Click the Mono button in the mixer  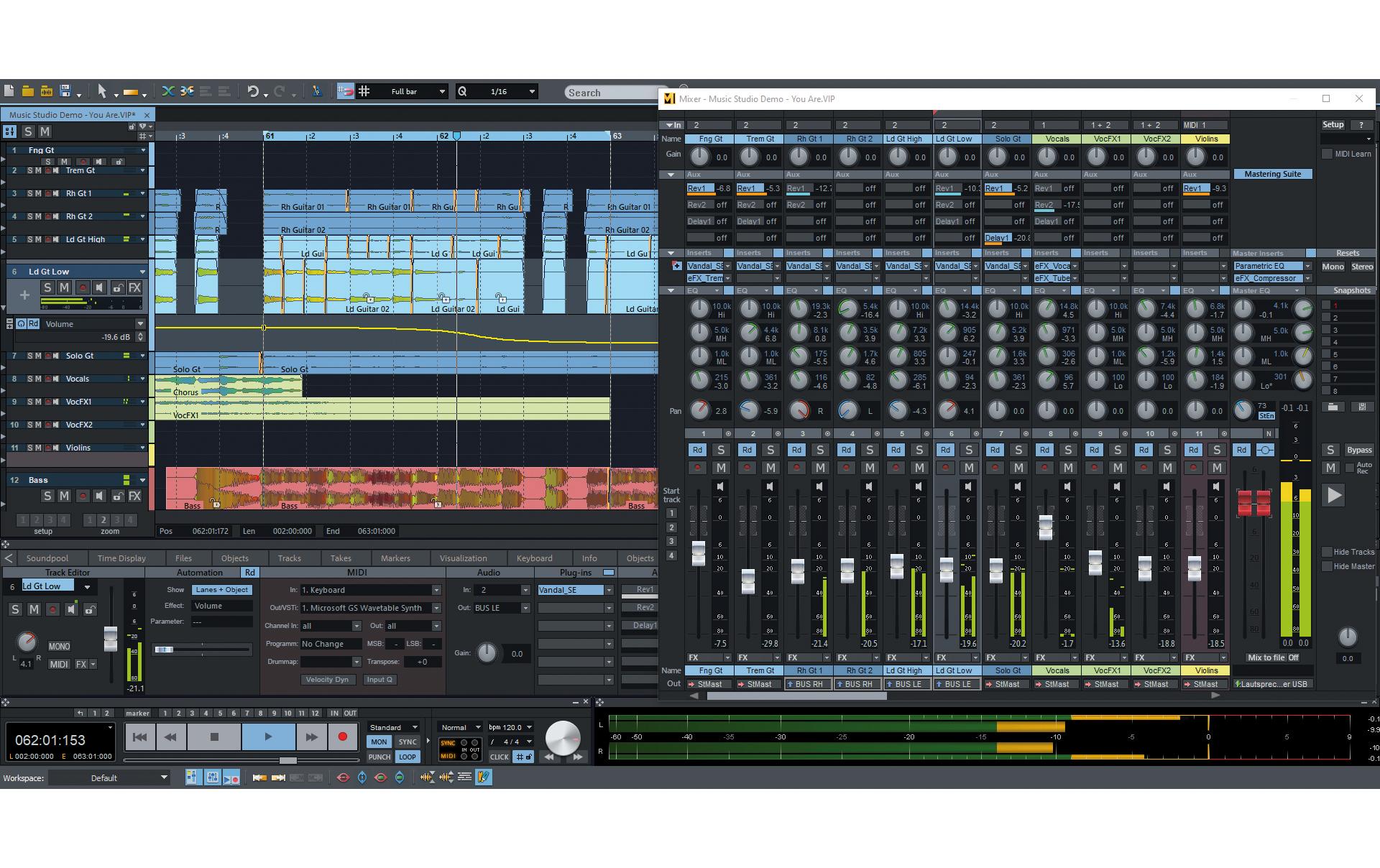click(x=1333, y=267)
